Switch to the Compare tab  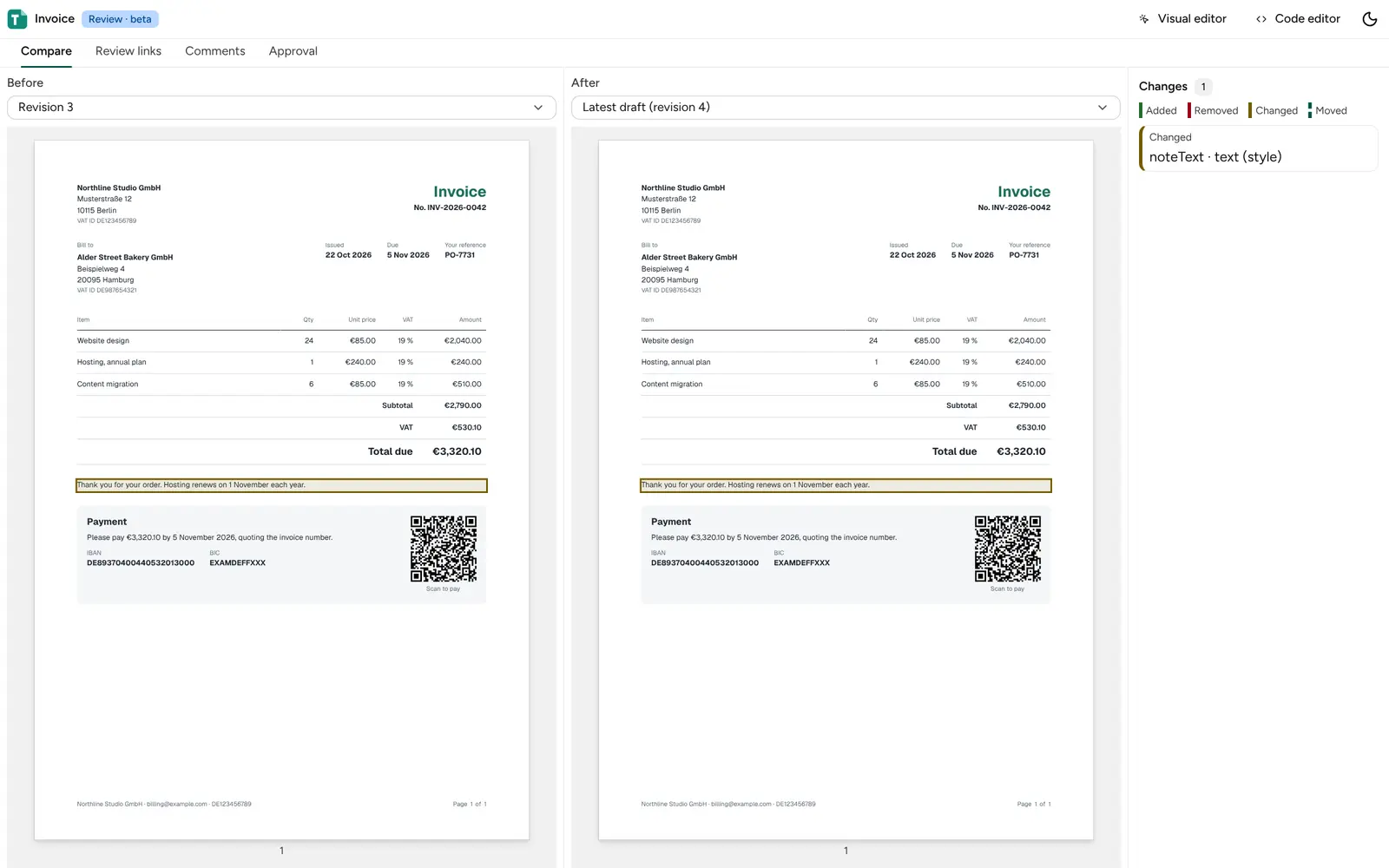click(x=46, y=51)
